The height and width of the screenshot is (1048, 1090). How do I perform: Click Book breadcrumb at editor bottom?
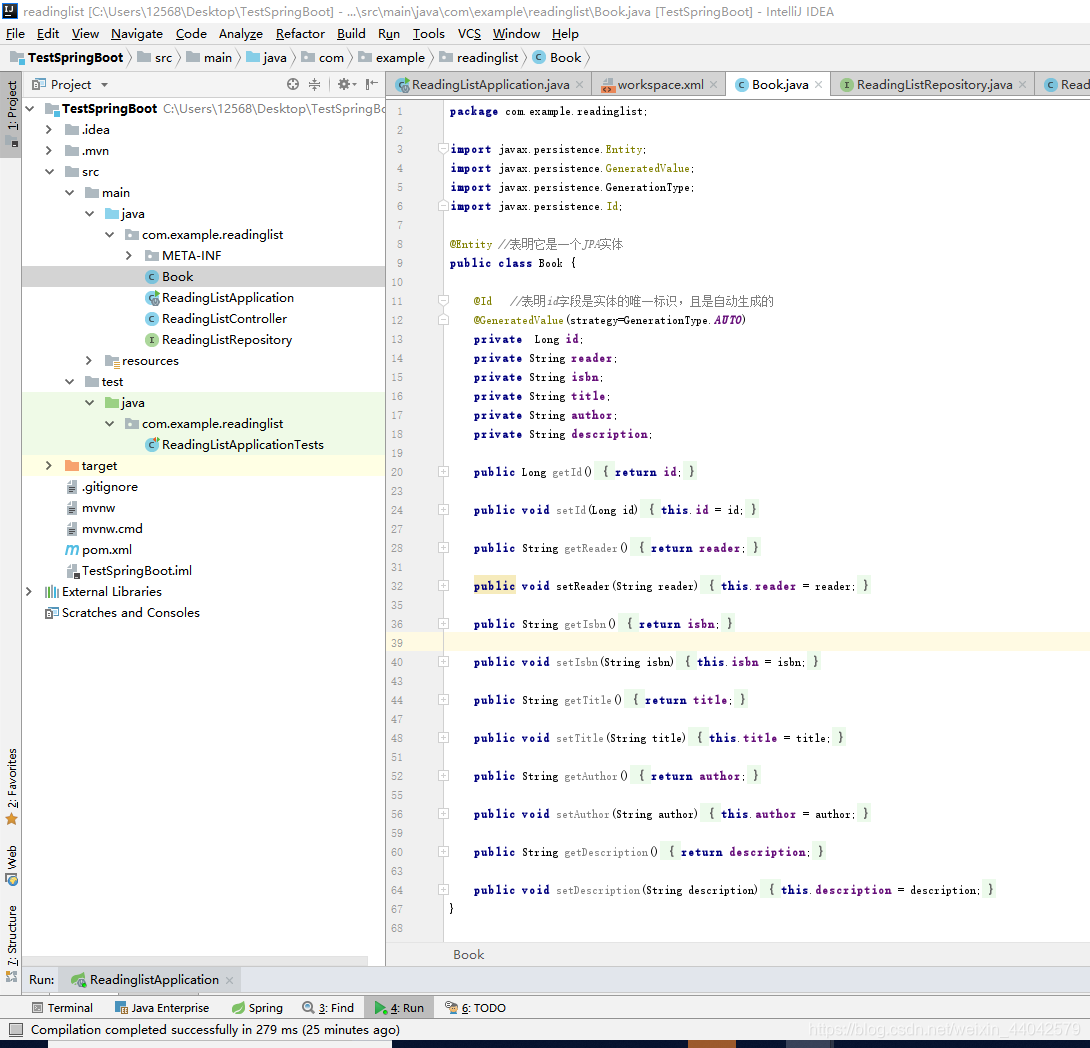(x=469, y=955)
